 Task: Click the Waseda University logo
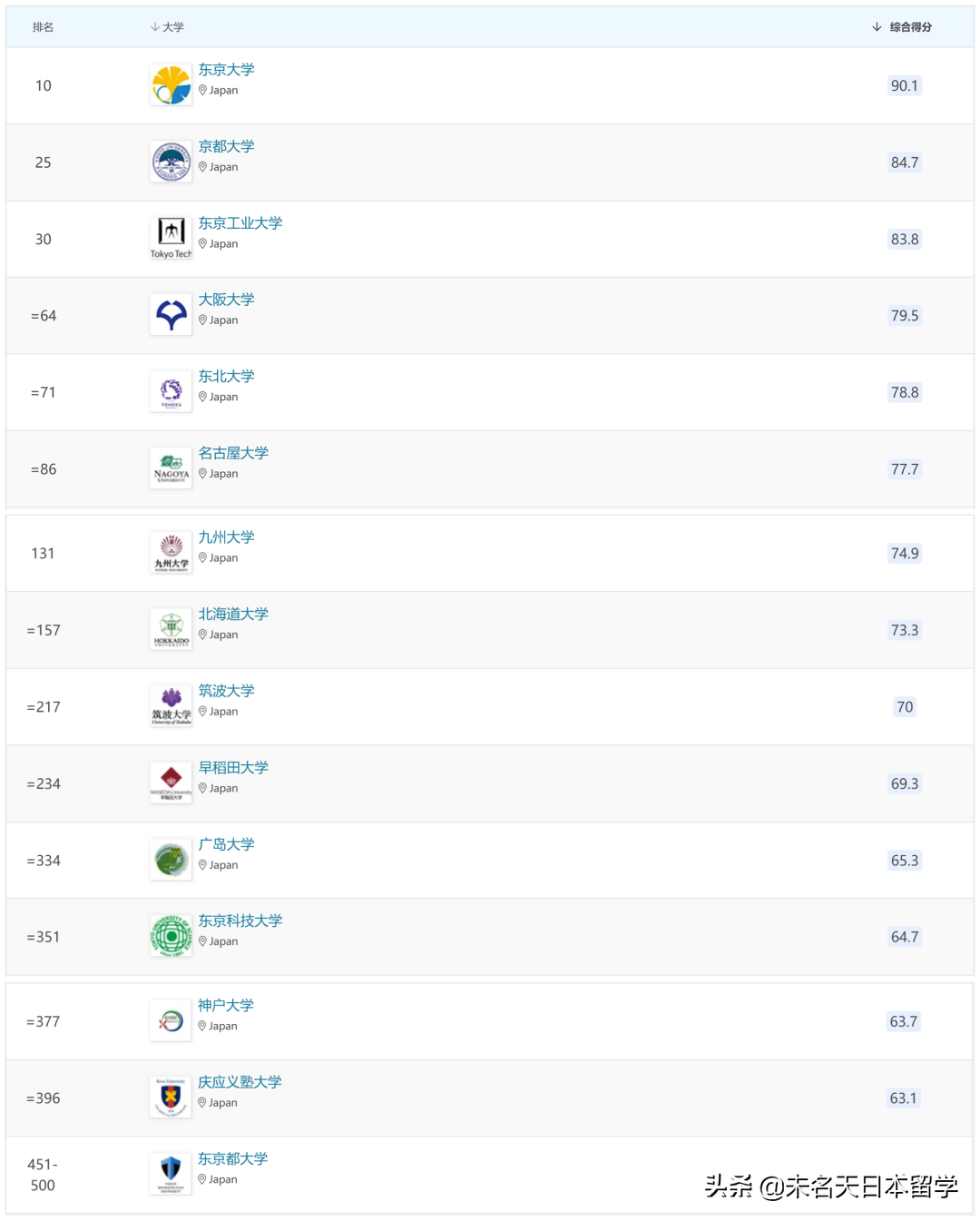tap(171, 781)
